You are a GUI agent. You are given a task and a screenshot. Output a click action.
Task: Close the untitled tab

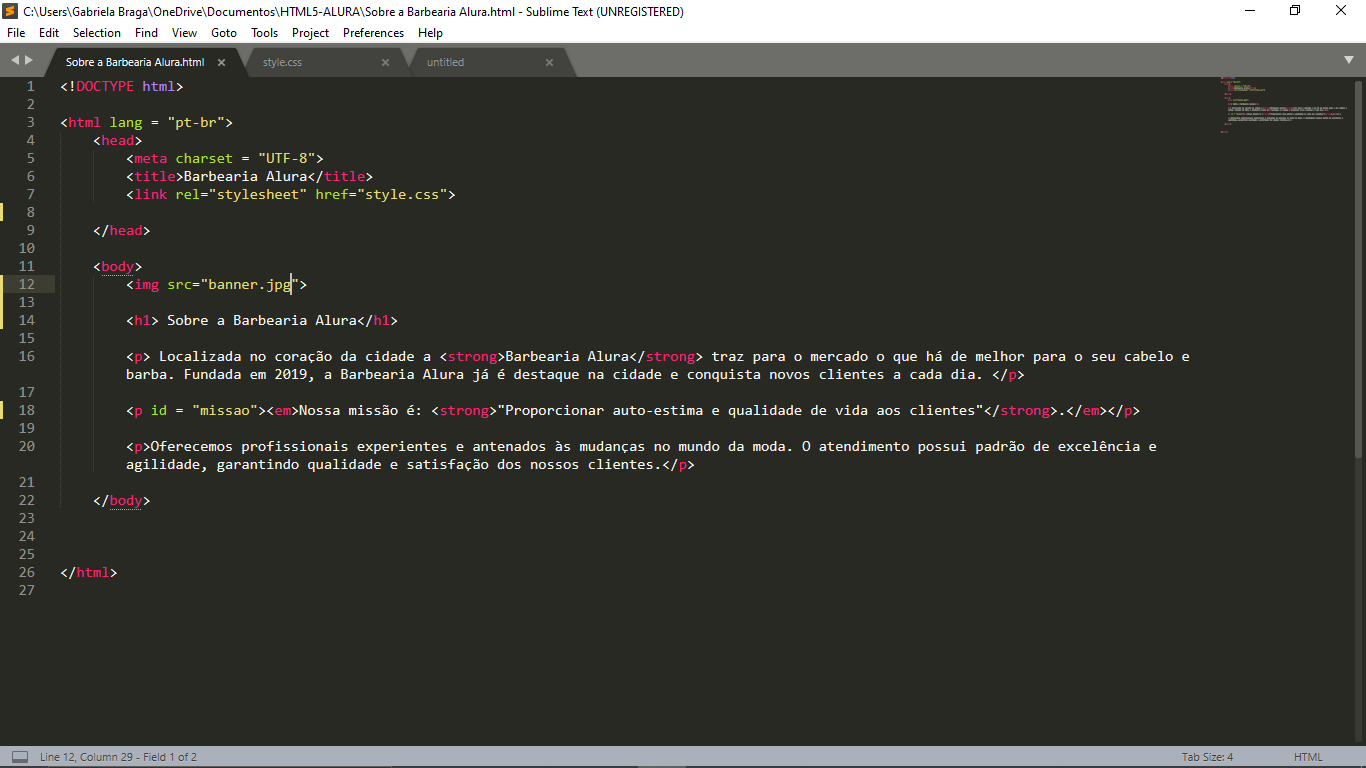549,62
